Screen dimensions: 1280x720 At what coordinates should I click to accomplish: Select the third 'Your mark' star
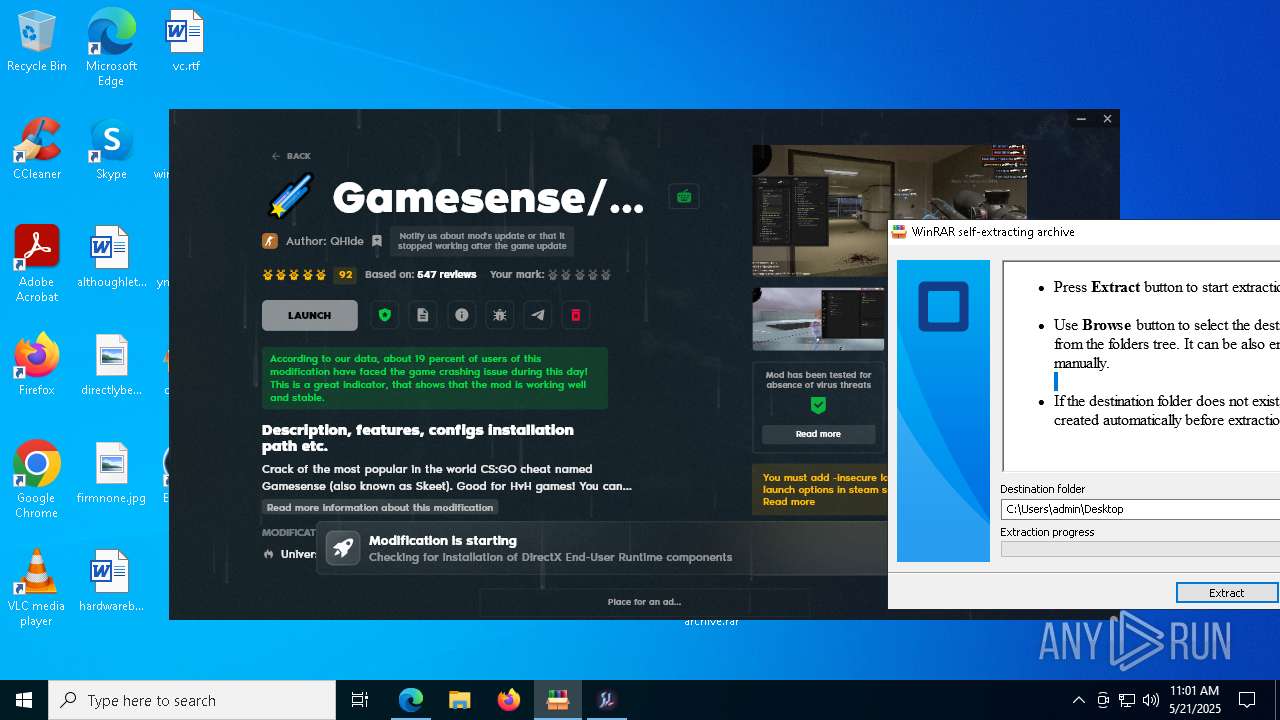coord(580,275)
